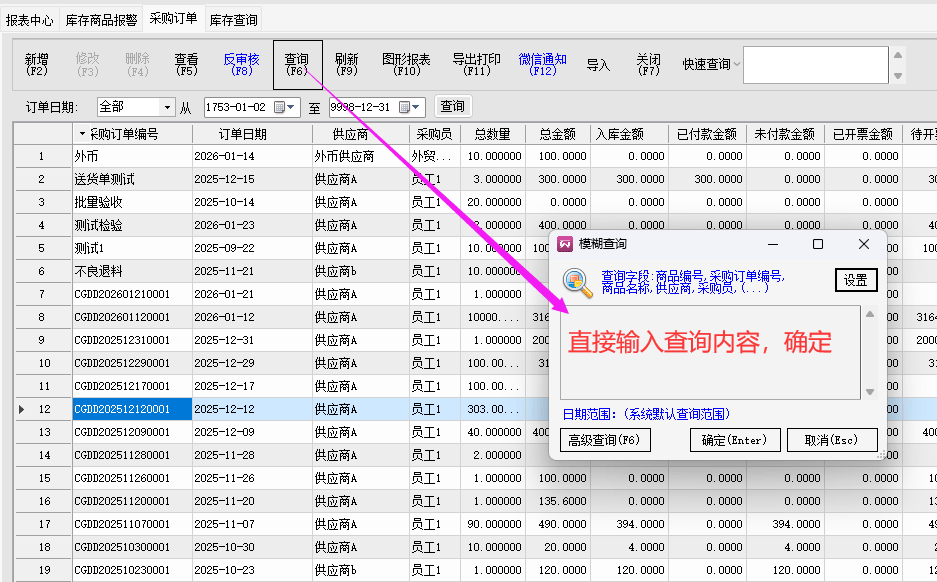Image resolution: width=937 pixels, height=582 pixels.
Task: Open 查看 (F5) to view the order
Action: pyautogui.click(x=186, y=65)
